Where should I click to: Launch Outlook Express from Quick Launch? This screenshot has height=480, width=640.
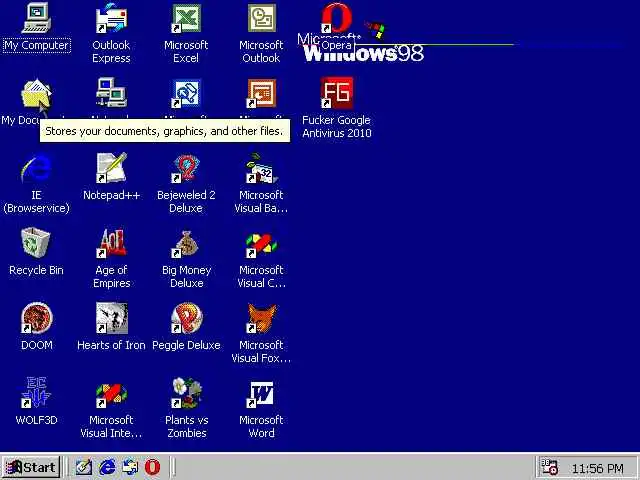130,467
